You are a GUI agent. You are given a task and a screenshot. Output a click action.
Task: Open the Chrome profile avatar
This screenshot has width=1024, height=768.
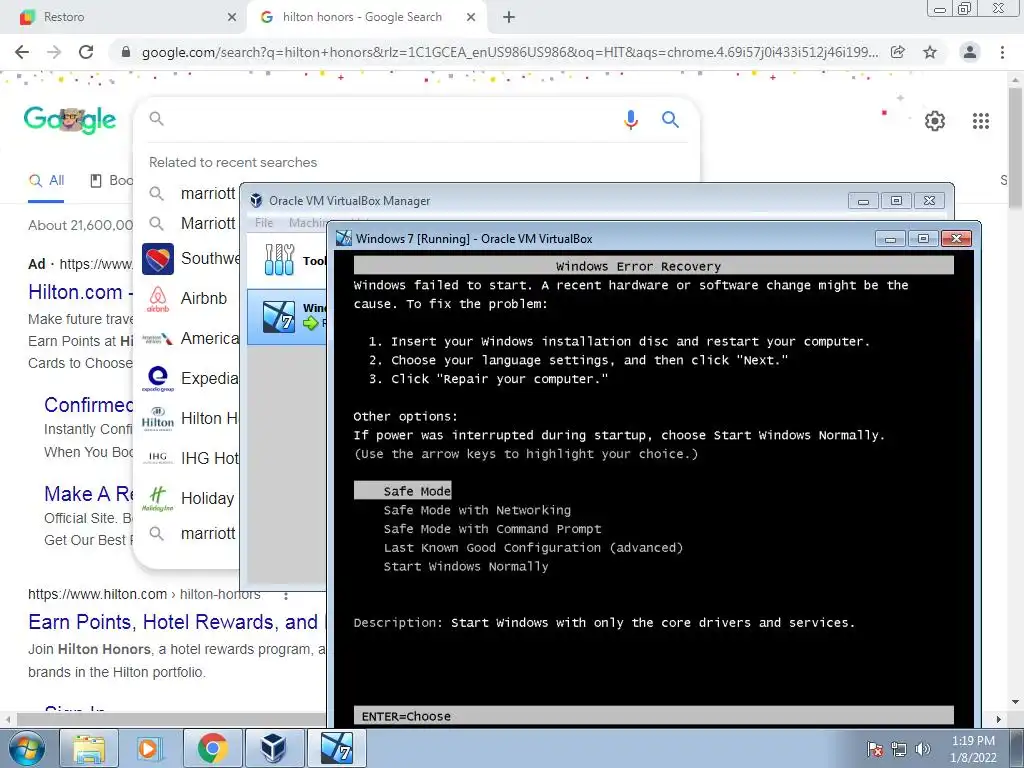[970, 52]
